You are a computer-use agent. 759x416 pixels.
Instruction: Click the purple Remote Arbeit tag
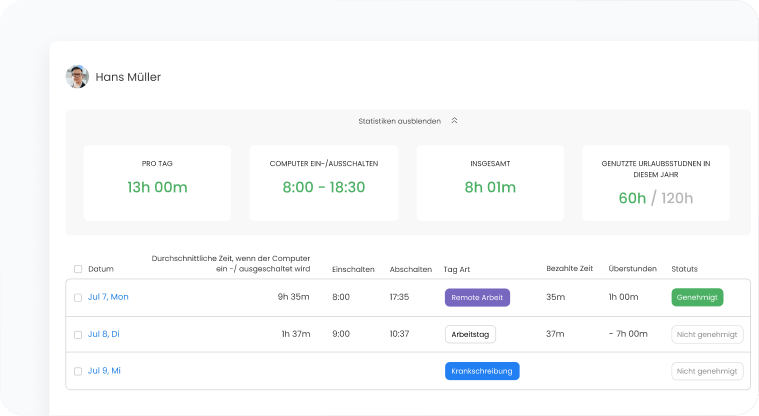(477, 297)
